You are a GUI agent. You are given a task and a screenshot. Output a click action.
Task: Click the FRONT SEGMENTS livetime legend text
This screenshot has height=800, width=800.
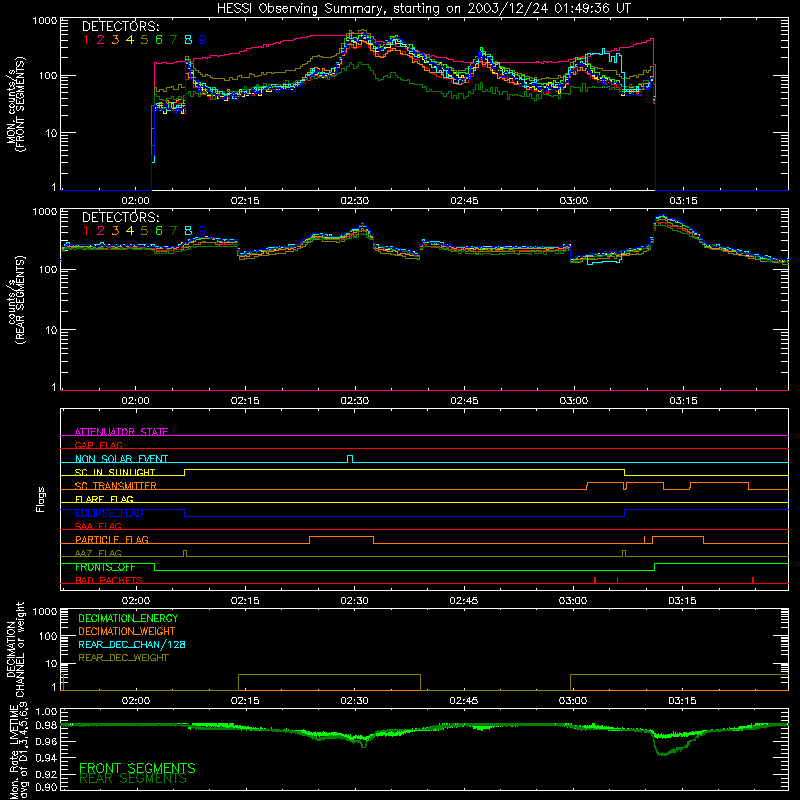point(137,768)
